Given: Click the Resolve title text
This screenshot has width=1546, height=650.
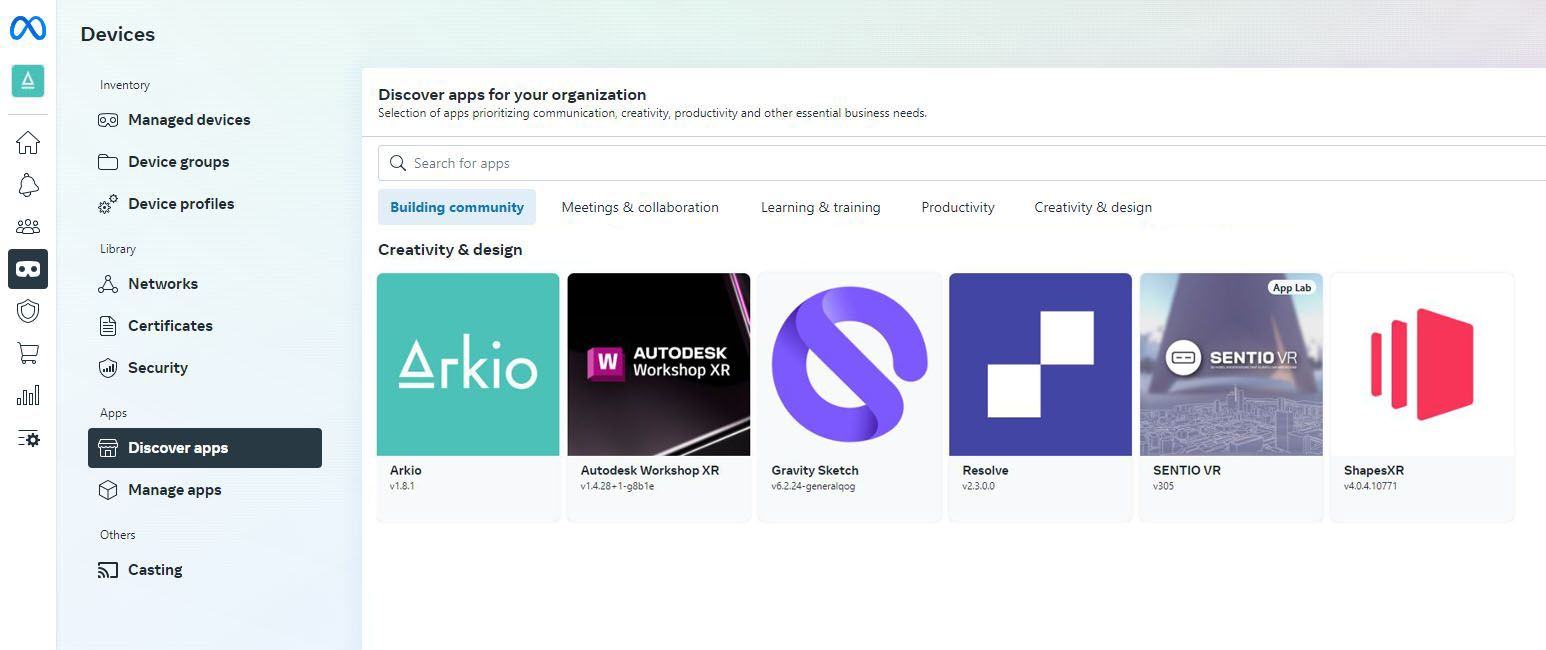Looking at the screenshot, I should [985, 470].
